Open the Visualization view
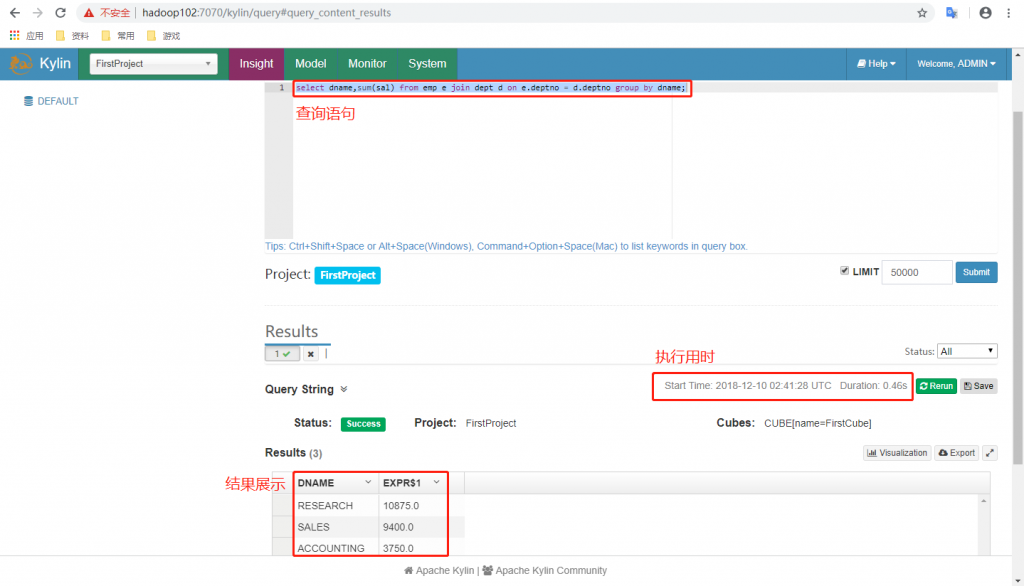Image resolution: width=1024 pixels, height=586 pixels. point(897,453)
